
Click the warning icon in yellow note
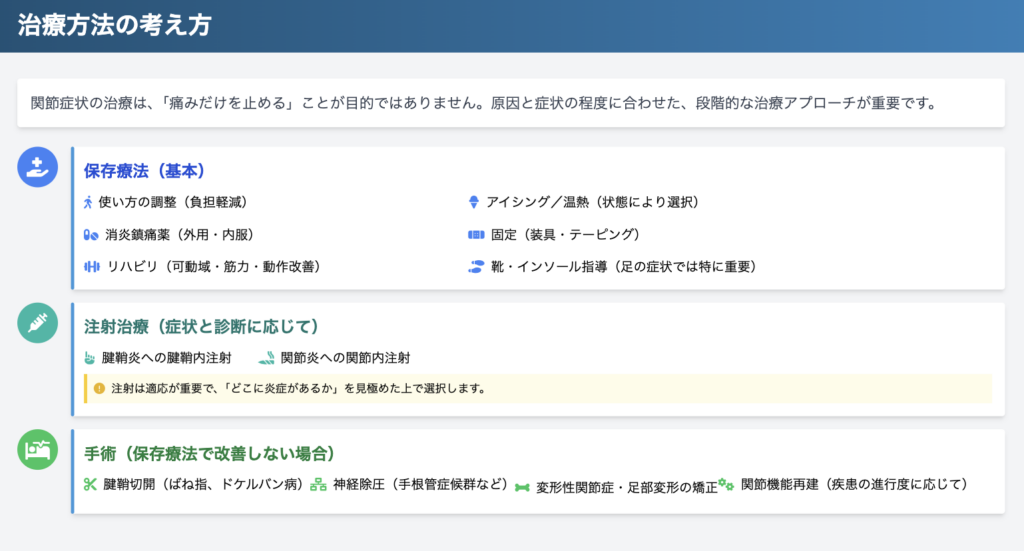click(99, 388)
